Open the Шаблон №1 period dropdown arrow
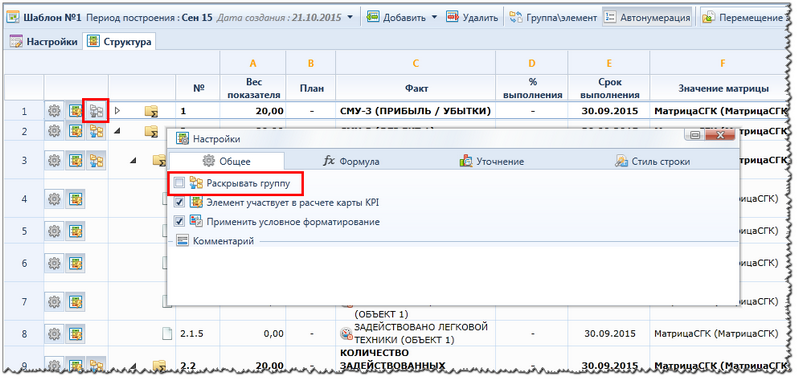This screenshot has width=799, height=381. click(x=349, y=17)
